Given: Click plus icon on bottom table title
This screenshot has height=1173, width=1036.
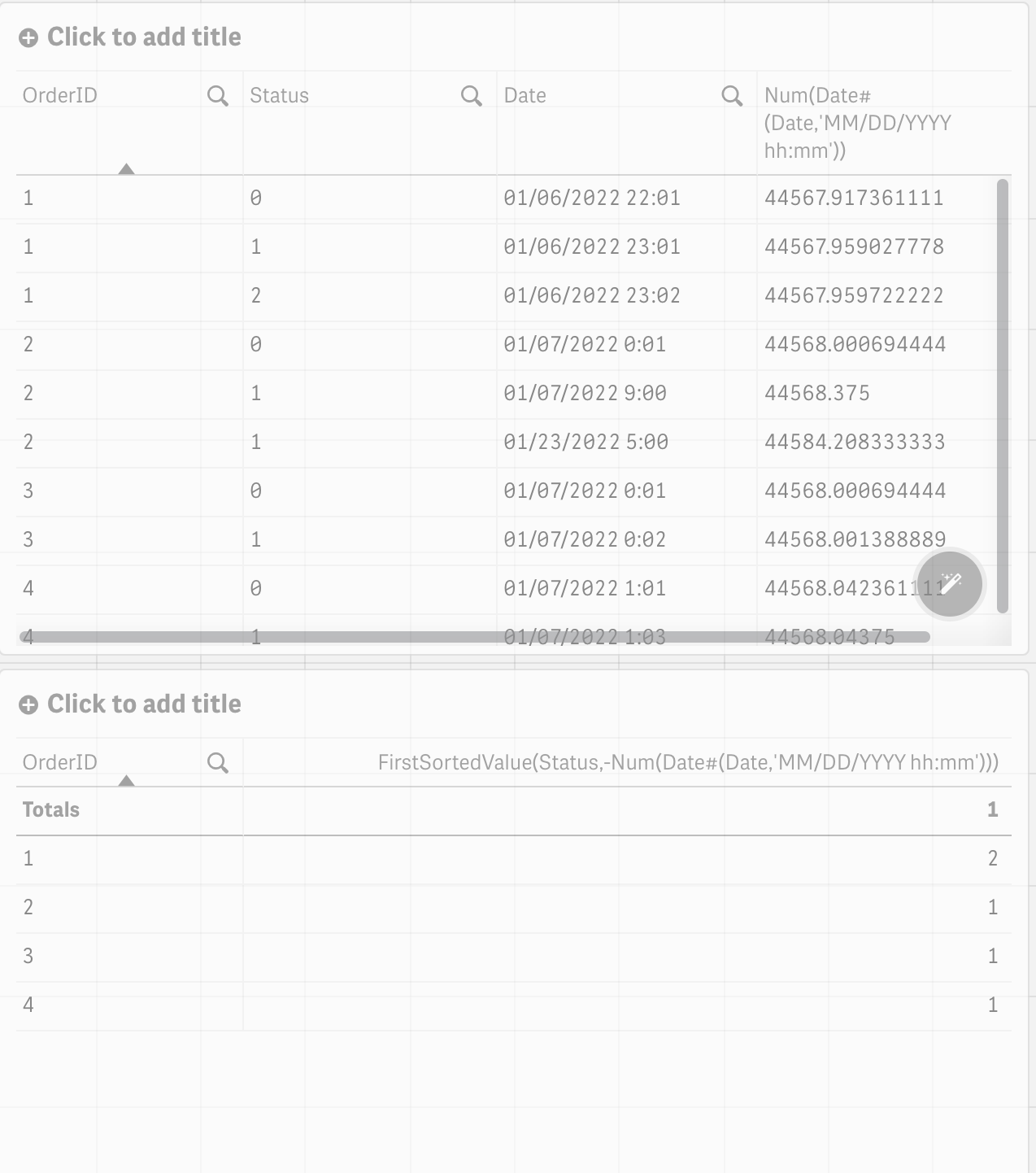Looking at the screenshot, I should [28, 705].
